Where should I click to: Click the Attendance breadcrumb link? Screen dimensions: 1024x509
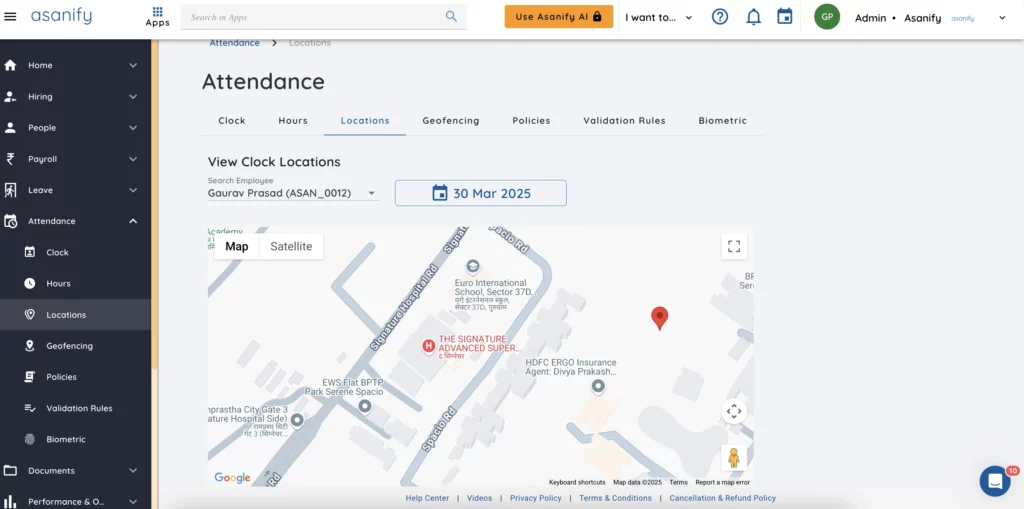click(234, 43)
